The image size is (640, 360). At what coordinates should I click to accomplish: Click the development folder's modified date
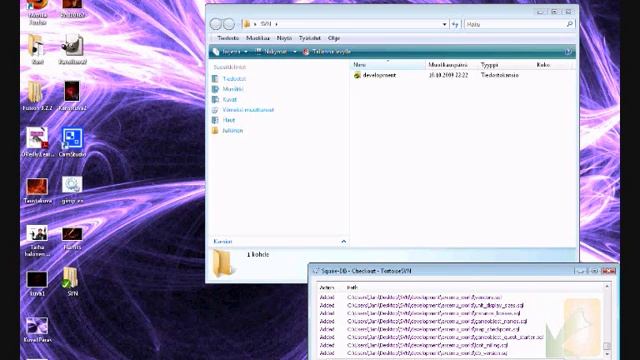pos(448,75)
